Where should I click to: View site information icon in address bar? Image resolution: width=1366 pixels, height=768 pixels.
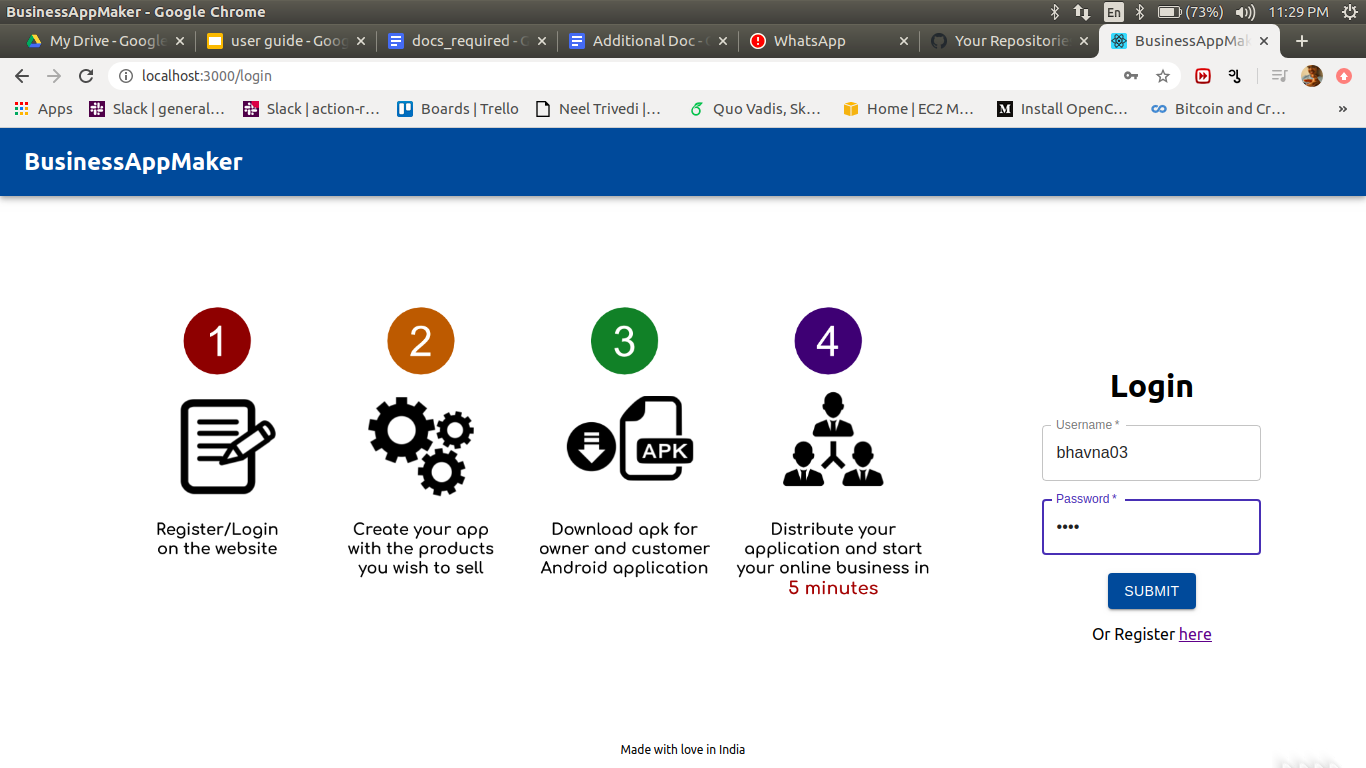tap(126, 76)
